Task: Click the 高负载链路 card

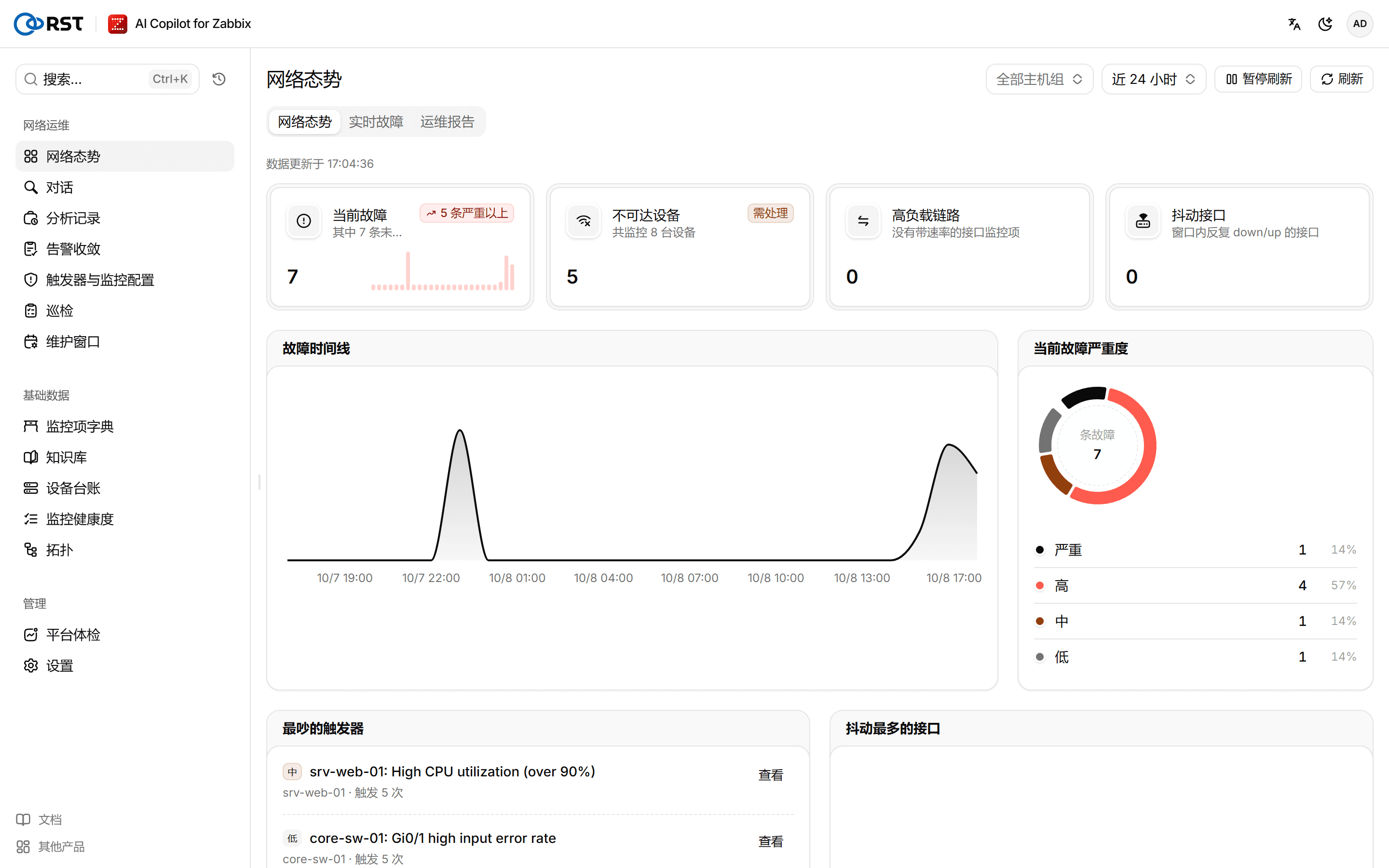Action: pos(959,247)
